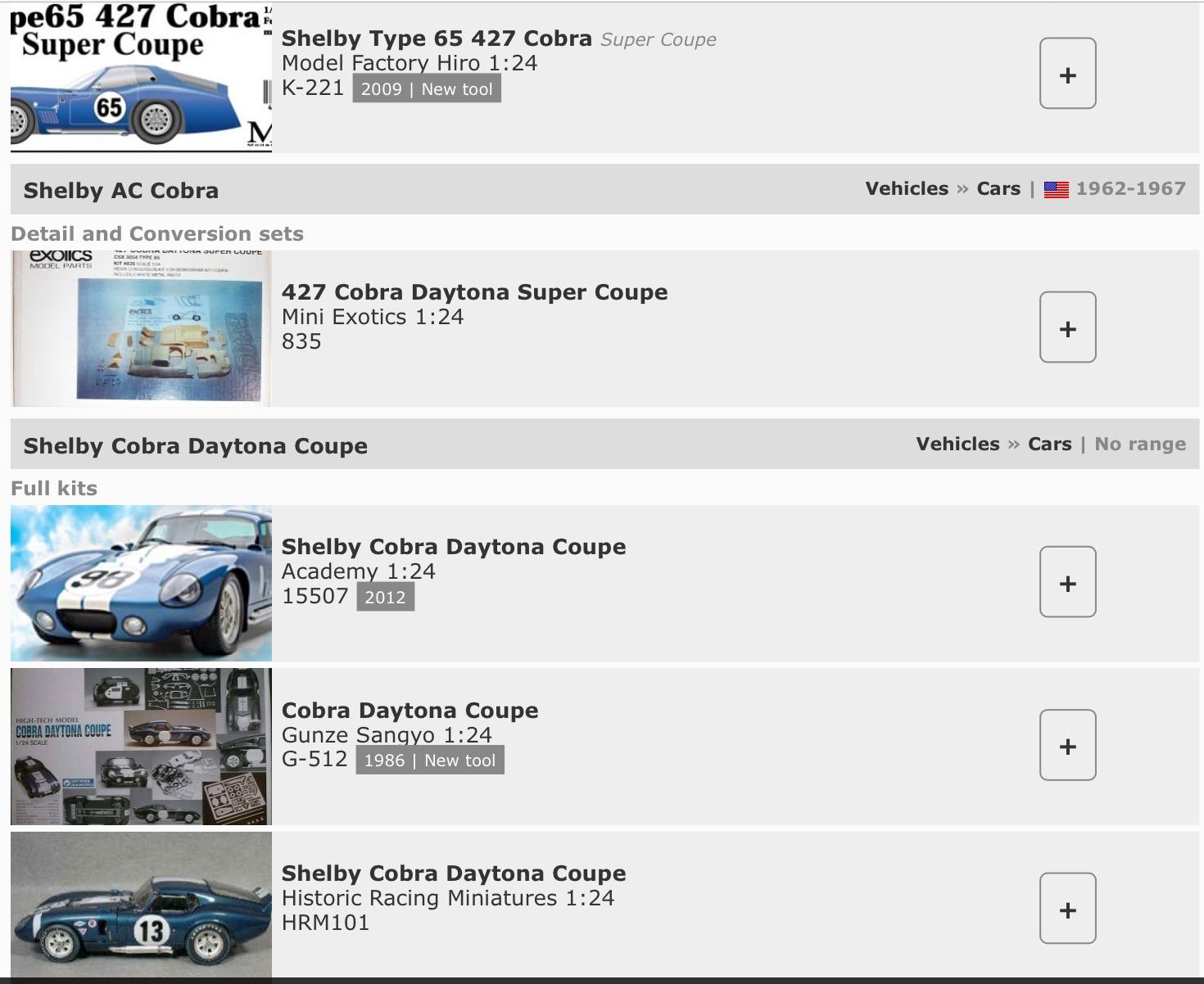Open Academy Shelby Cobra Daytona Coupe title

(x=453, y=547)
